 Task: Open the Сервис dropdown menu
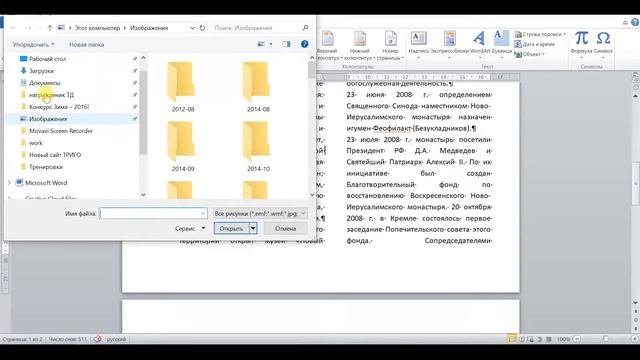[x=190, y=229]
